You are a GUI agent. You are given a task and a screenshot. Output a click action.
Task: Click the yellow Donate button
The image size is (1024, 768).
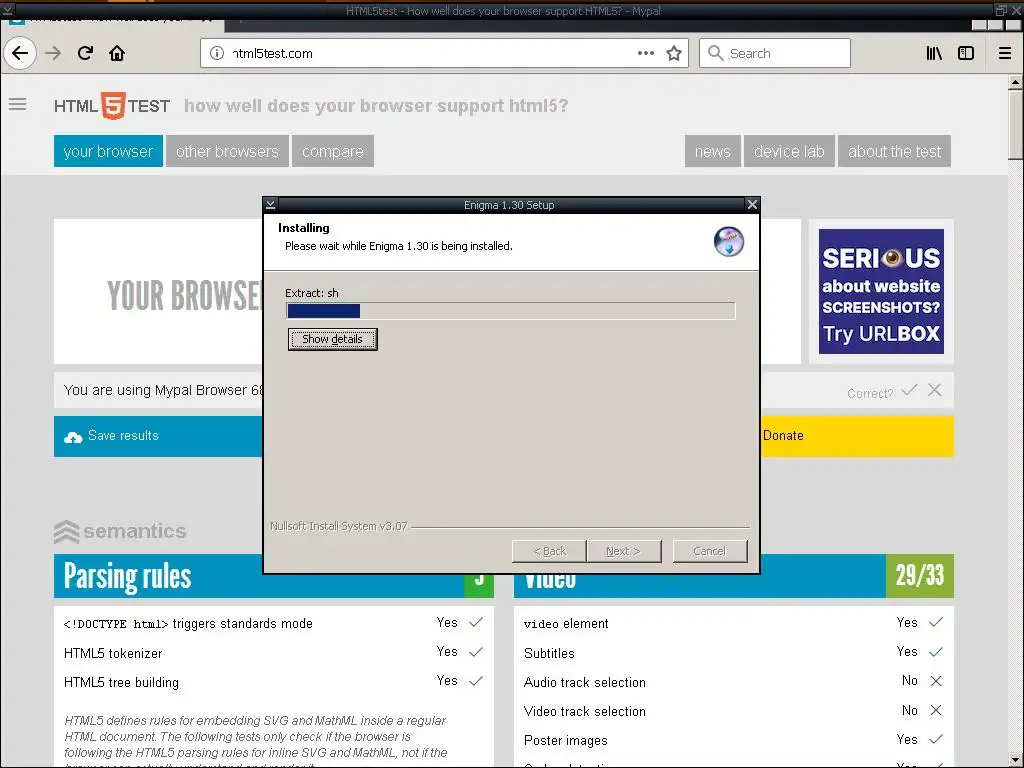pos(857,436)
